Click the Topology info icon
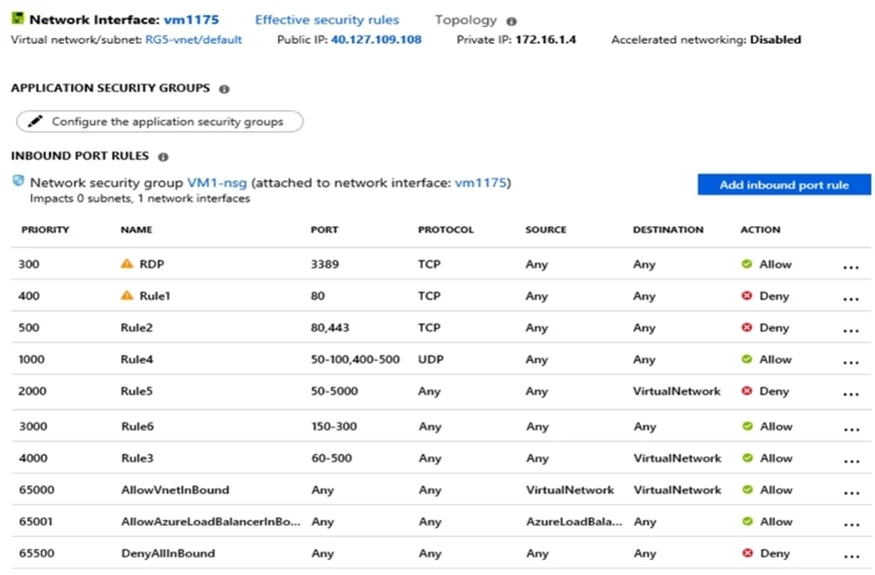 click(x=511, y=21)
